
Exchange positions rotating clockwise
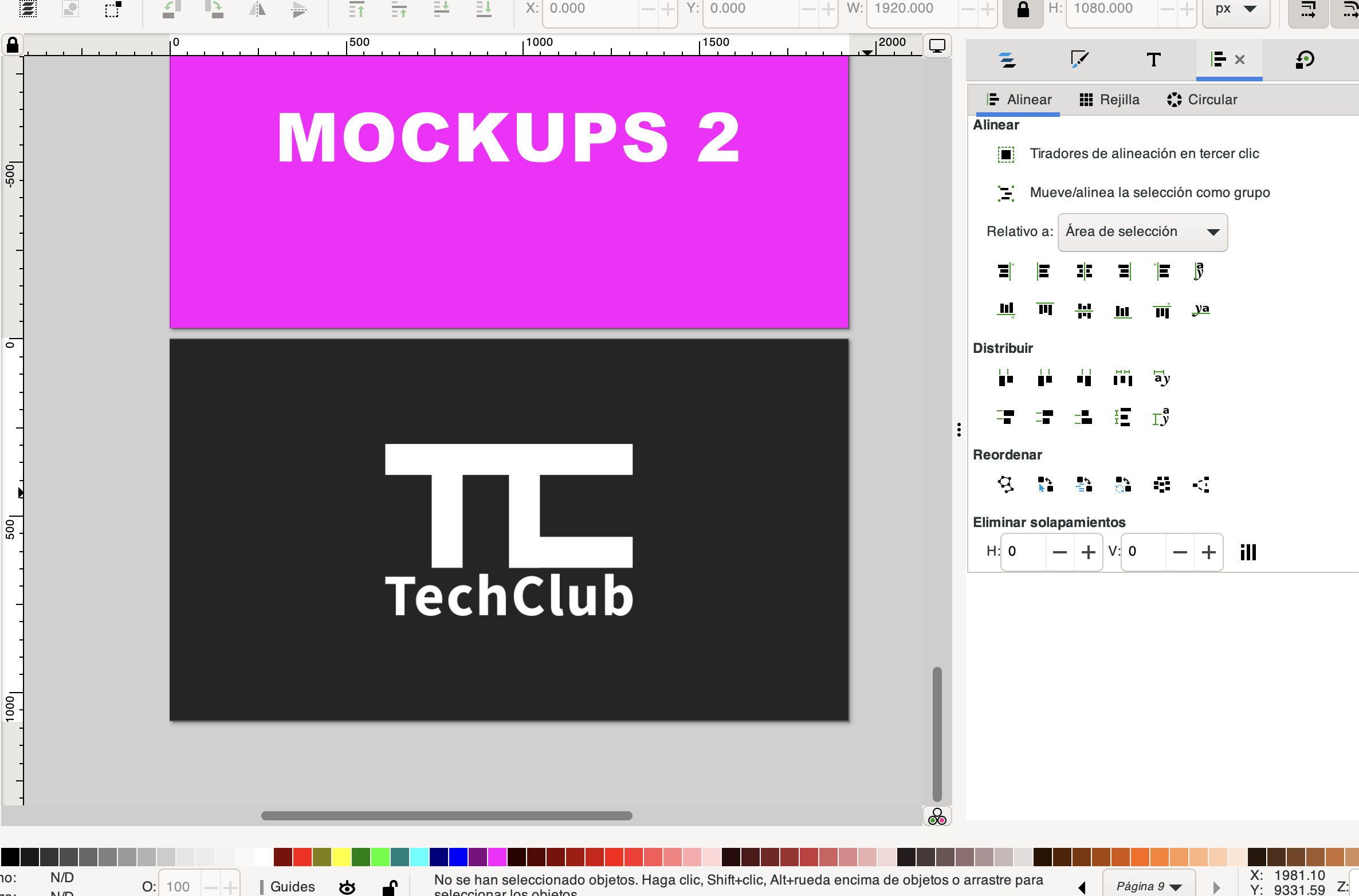1123,484
